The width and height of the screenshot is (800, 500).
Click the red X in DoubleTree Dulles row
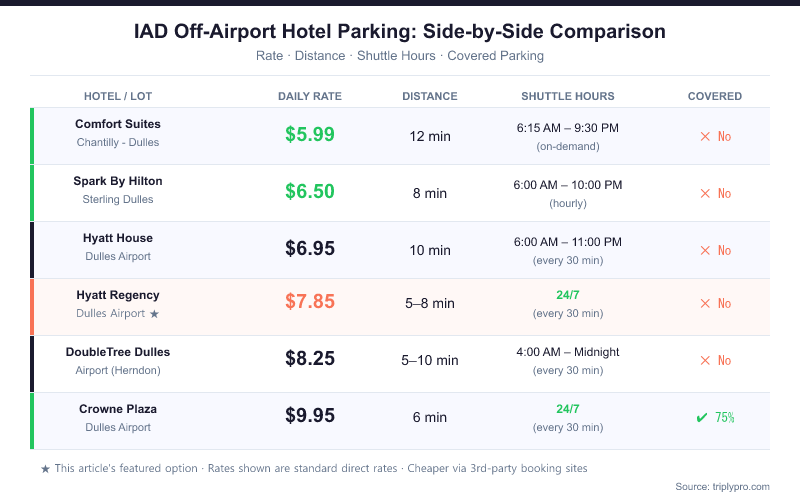705,360
